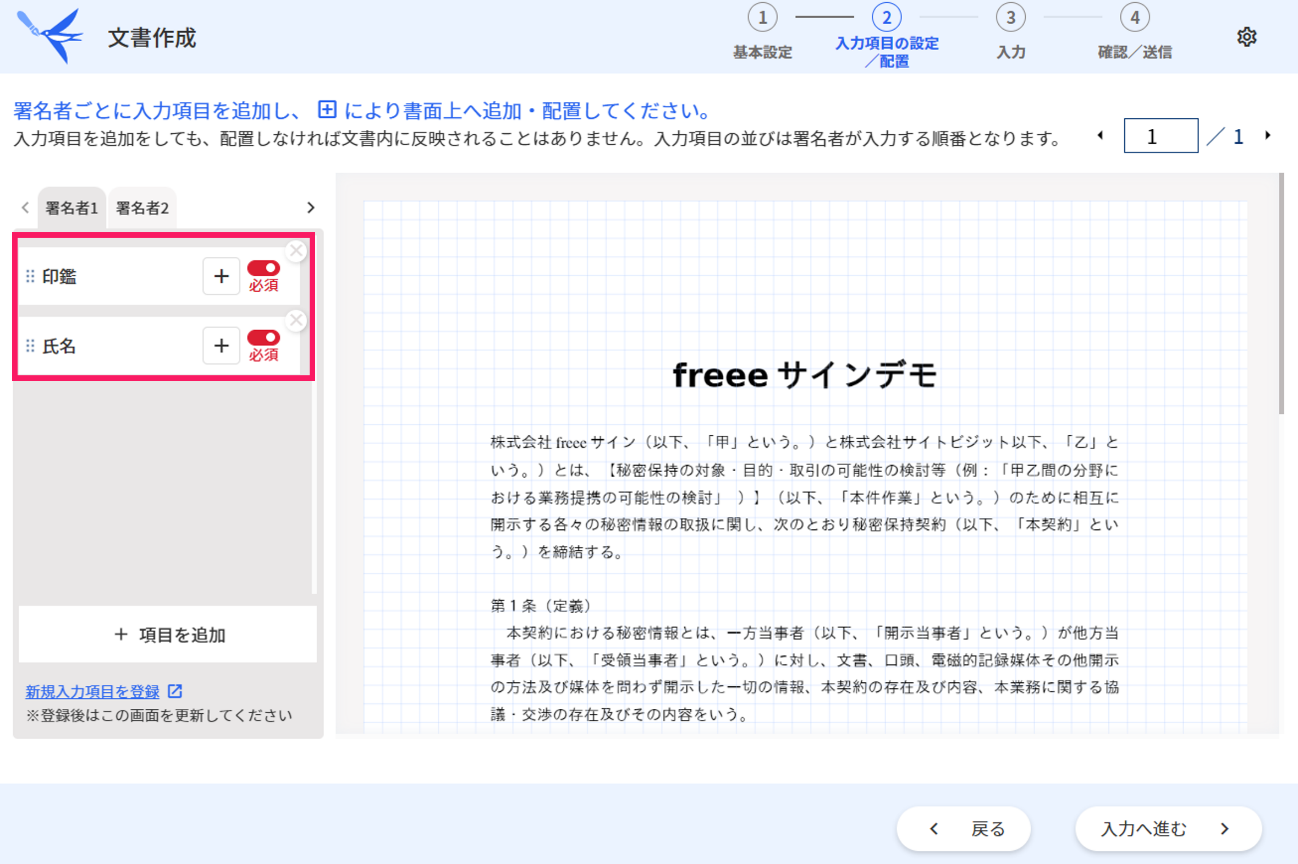The image size is (1298, 864).
Task: Remove the 氏名 item with its X icon
Action: pos(296,321)
